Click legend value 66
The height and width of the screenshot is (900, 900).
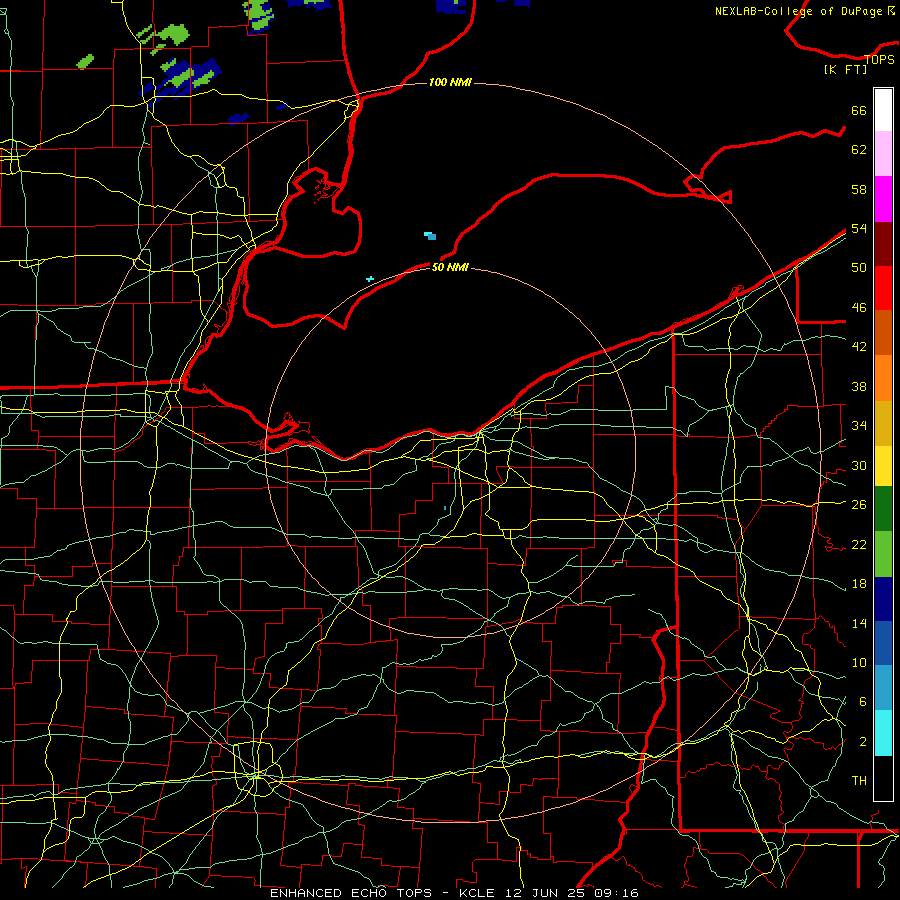859,110
